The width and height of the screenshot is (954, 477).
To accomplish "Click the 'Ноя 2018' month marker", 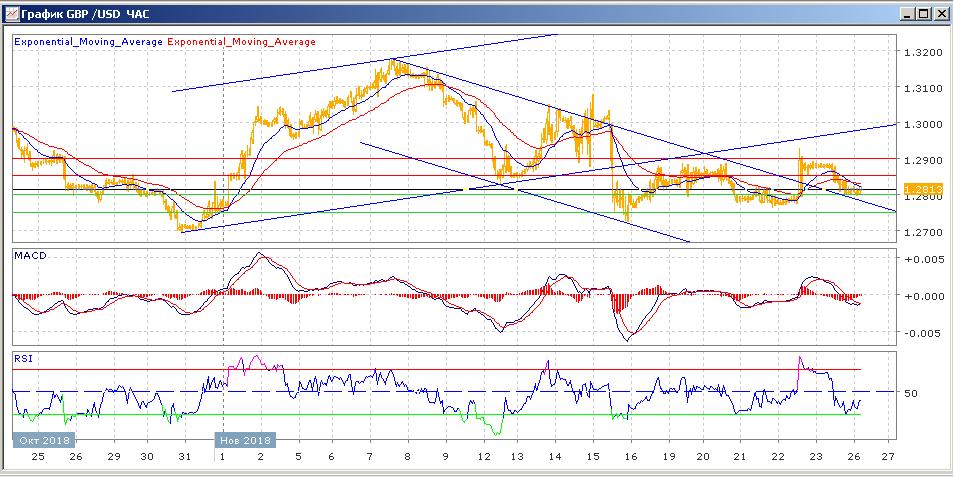I will tap(246, 440).
